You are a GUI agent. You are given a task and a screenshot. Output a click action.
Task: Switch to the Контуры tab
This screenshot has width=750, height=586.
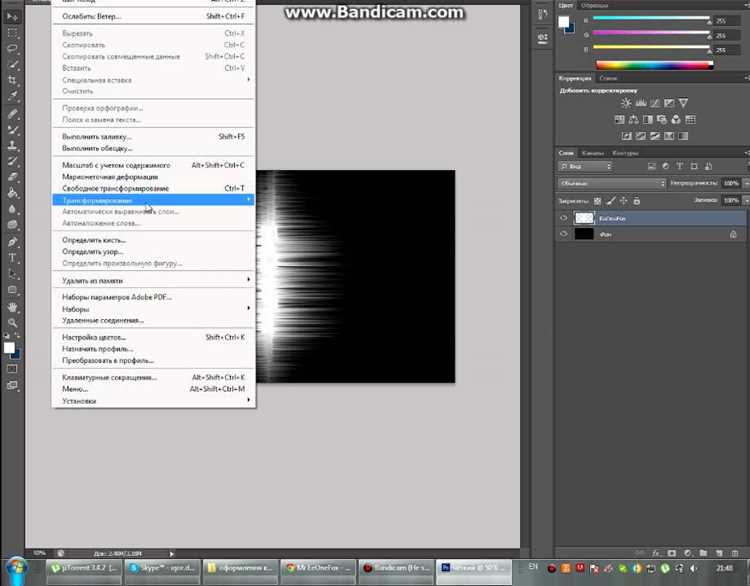(x=625, y=153)
